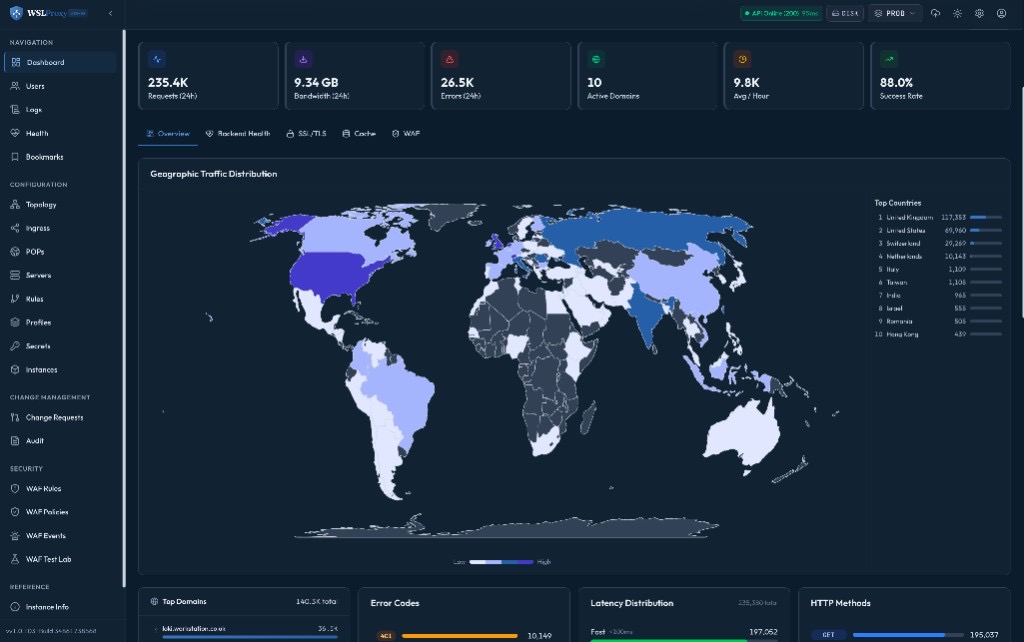Click the sidebar vertical scrollbar
The height and width of the screenshot is (642, 1024).
[123, 308]
